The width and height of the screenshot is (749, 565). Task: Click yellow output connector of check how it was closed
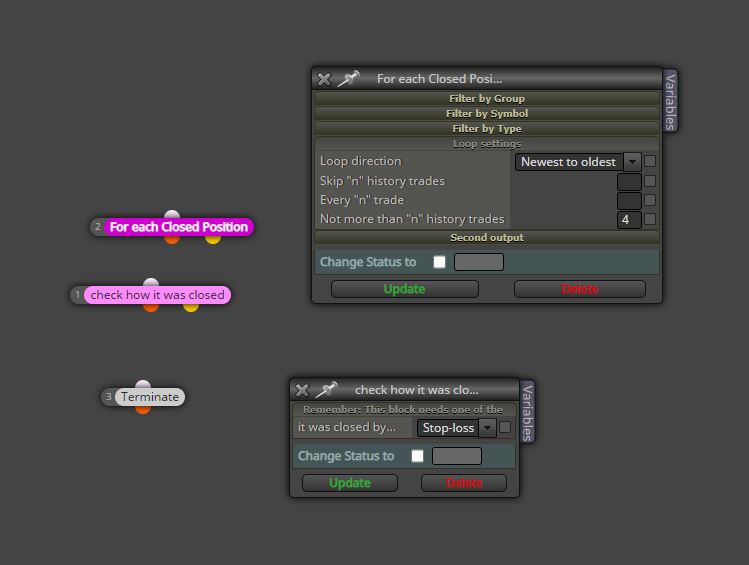point(191,307)
